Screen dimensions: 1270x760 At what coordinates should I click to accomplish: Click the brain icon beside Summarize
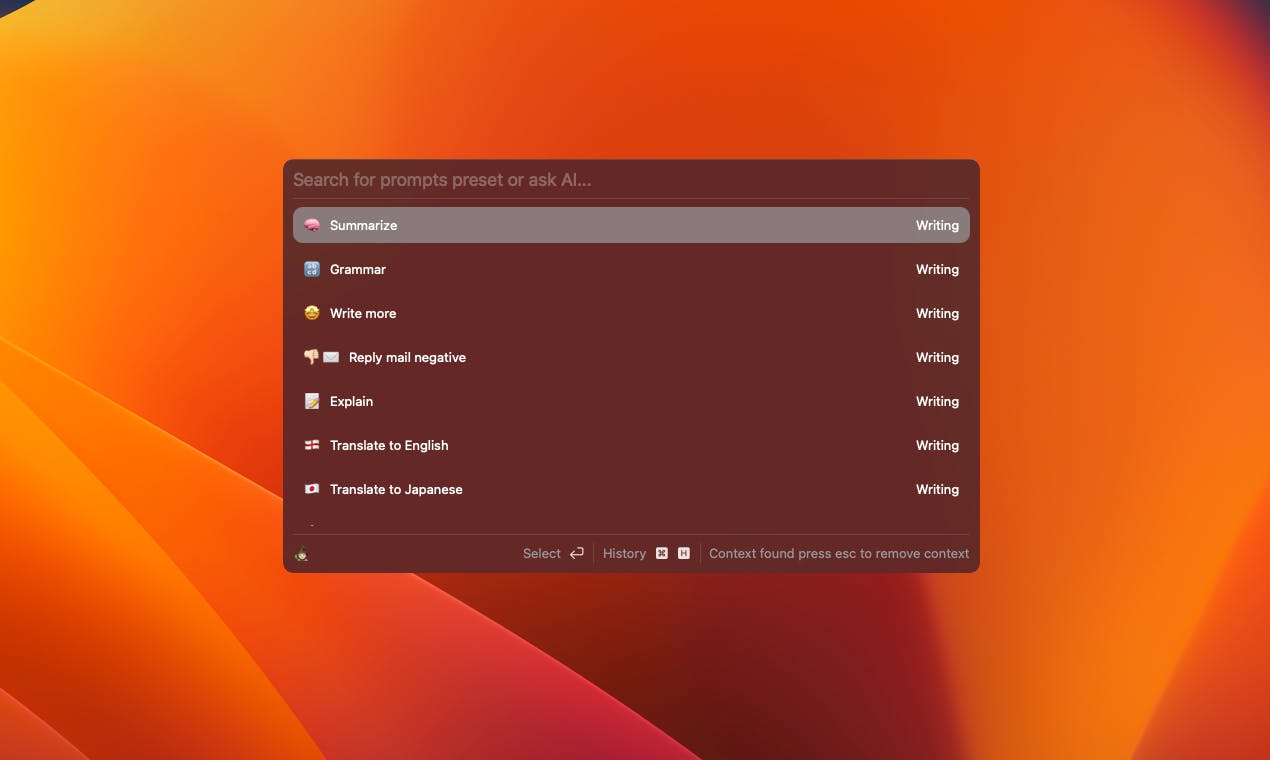click(x=312, y=225)
